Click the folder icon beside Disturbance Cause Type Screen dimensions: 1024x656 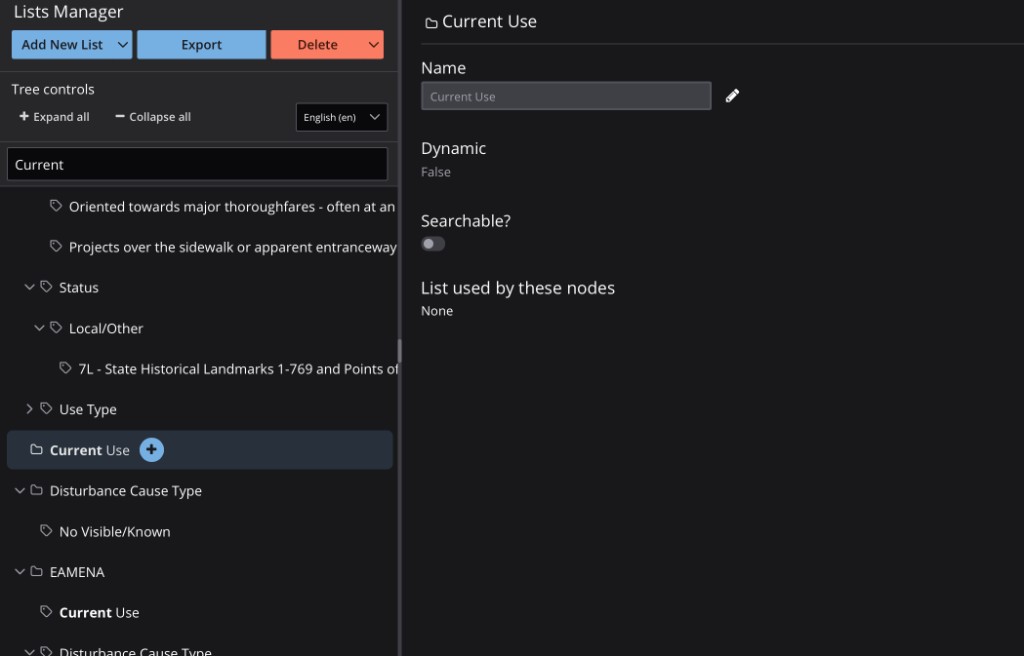(x=37, y=490)
